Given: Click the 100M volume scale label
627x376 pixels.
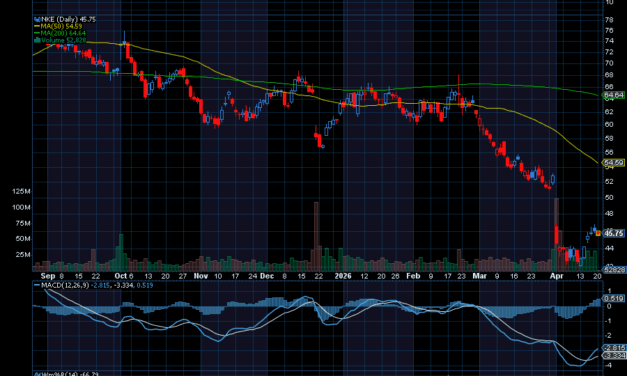Looking at the screenshot, I should click(21, 207).
